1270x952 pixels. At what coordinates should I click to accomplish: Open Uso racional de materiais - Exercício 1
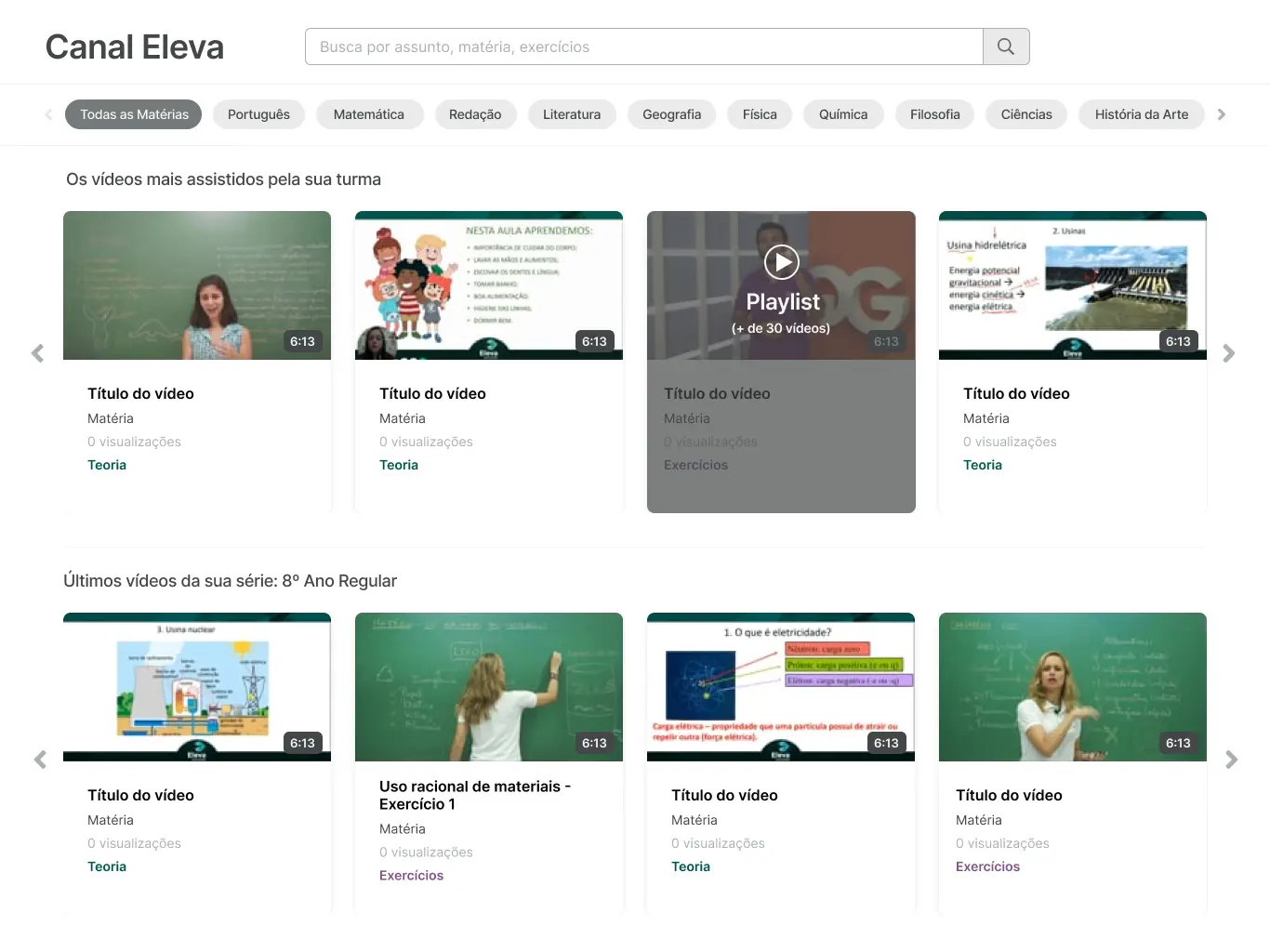[475, 795]
